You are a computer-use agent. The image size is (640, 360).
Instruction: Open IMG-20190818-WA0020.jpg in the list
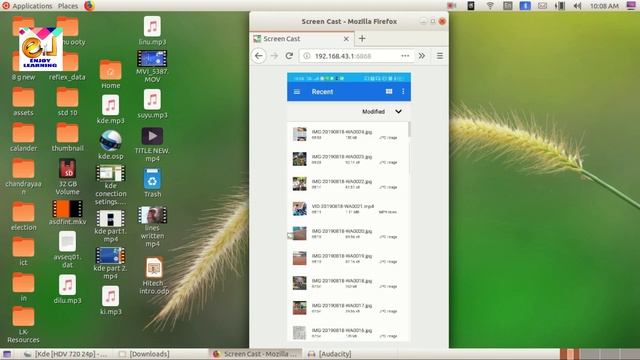tap(348, 234)
